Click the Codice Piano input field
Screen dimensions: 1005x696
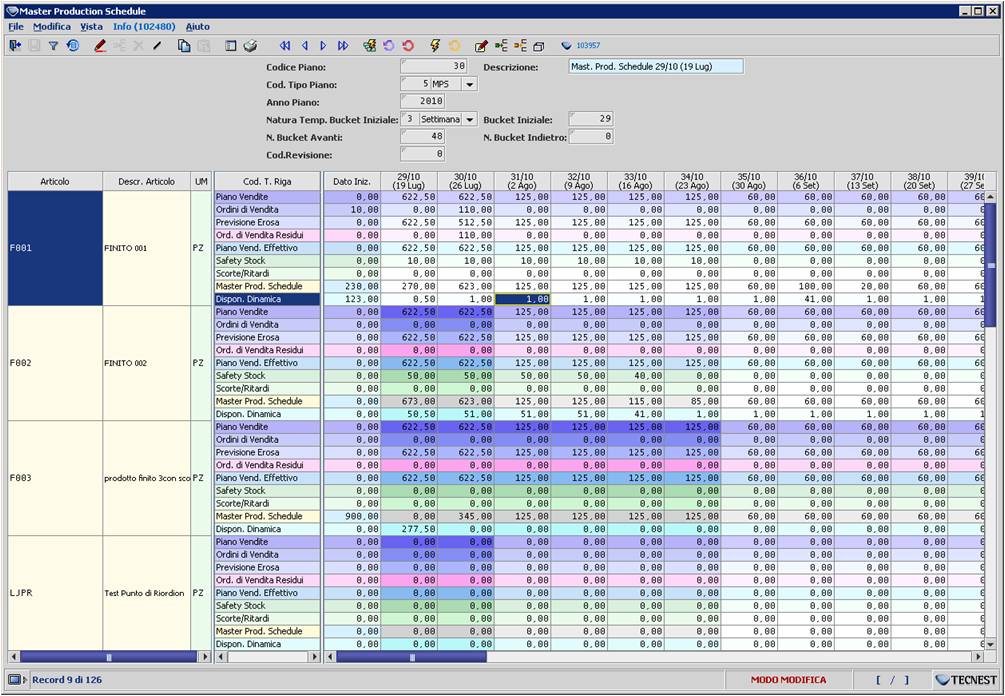coord(434,67)
